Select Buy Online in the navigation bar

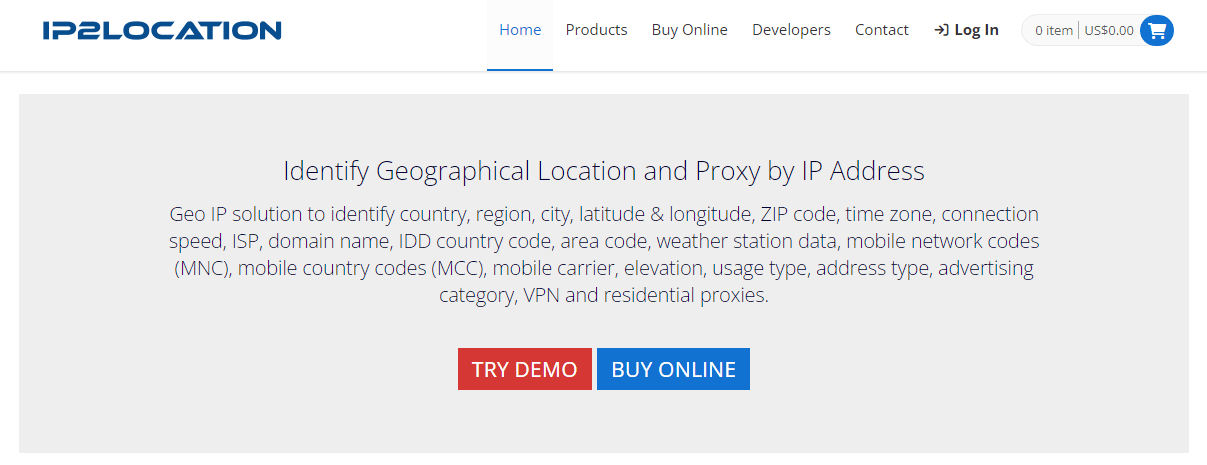pyautogui.click(x=690, y=30)
